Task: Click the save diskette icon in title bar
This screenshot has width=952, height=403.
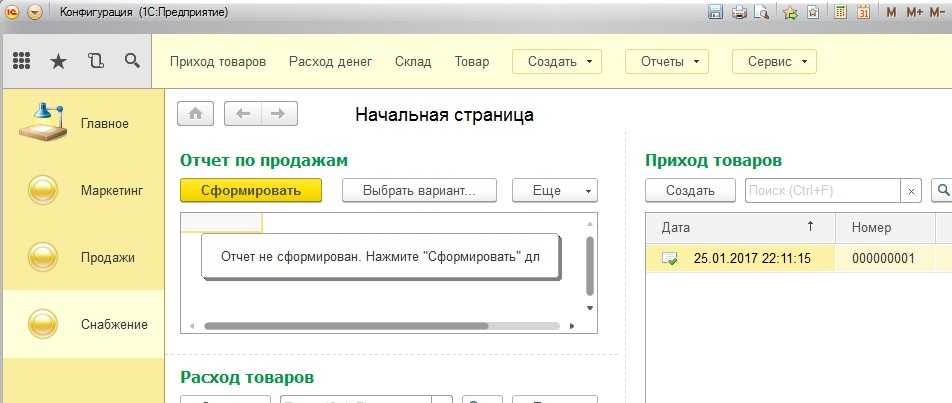Action: coord(715,12)
